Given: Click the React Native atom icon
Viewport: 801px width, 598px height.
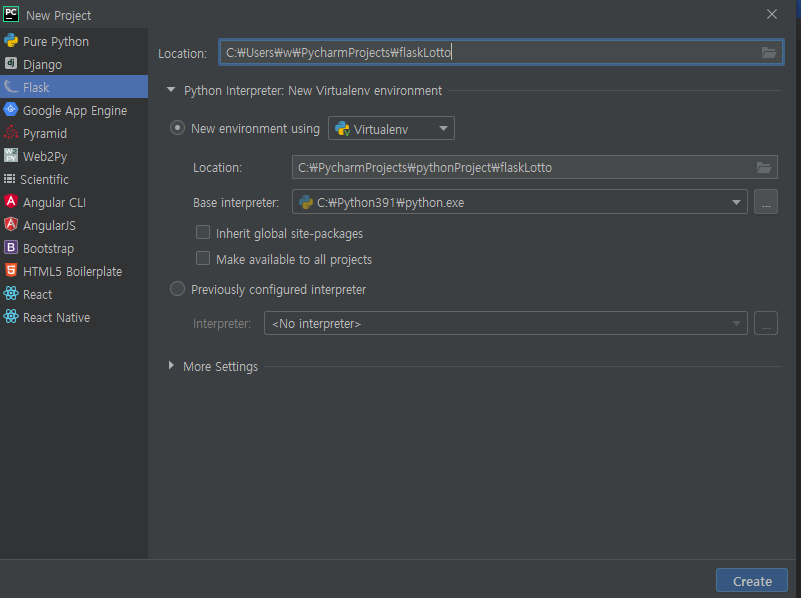Looking at the screenshot, I should (x=11, y=317).
